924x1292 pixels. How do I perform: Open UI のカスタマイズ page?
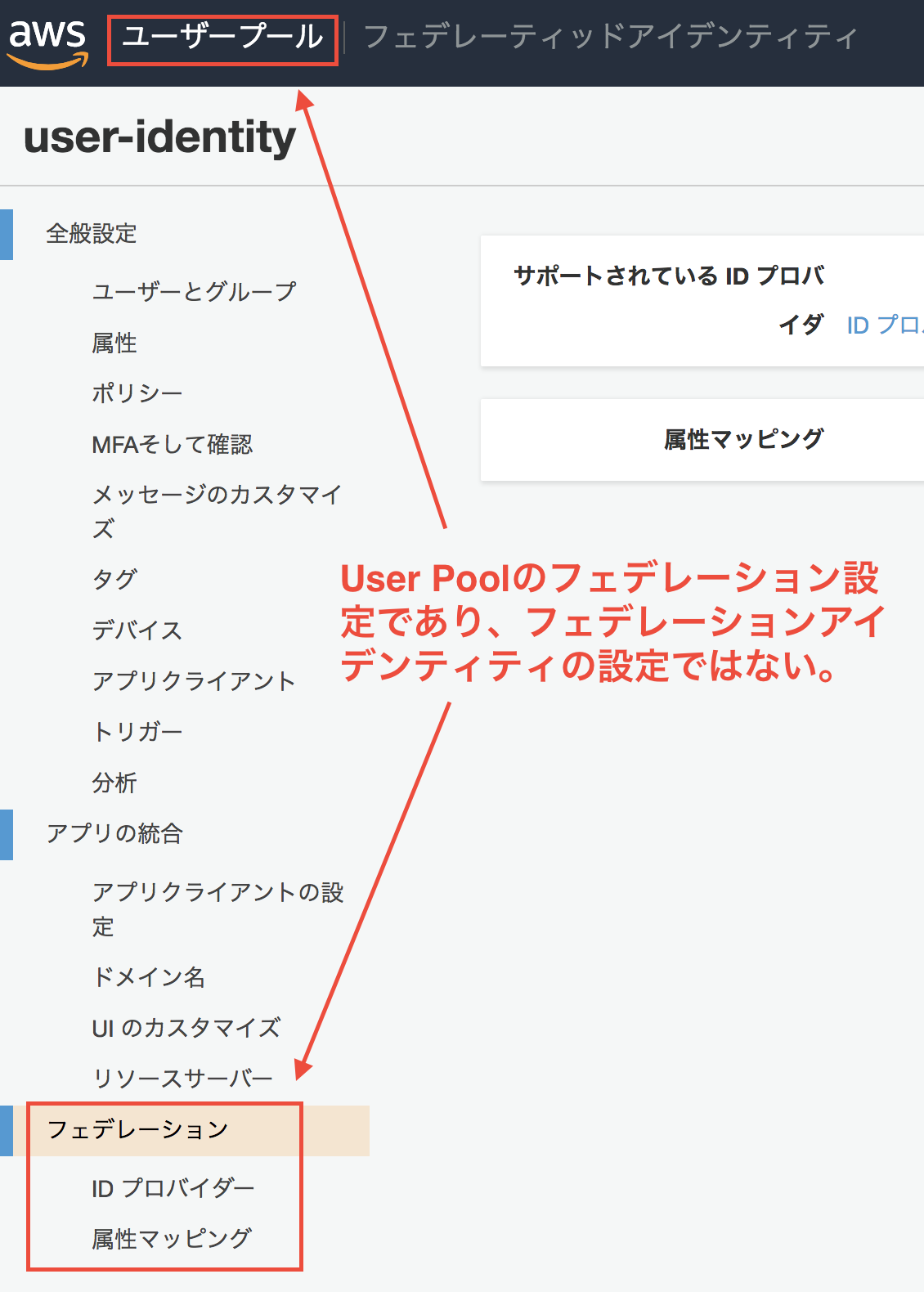[x=186, y=1028]
